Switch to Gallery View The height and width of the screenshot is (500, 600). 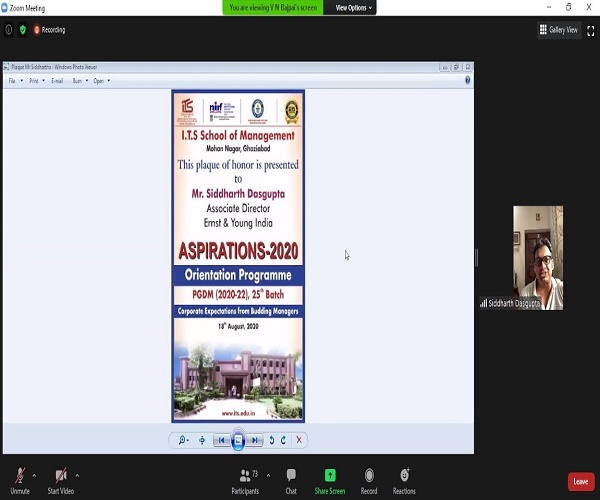pyautogui.click(x=559, y=30)
